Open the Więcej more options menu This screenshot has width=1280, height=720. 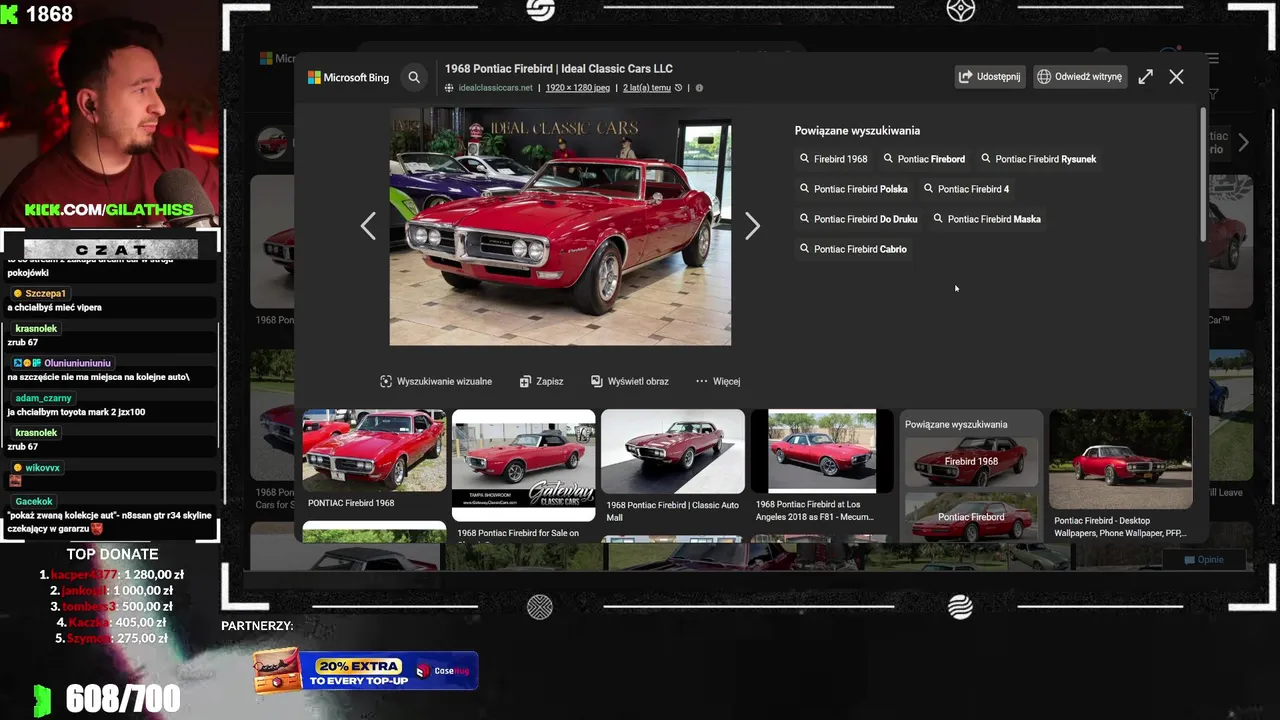(718, 381)
